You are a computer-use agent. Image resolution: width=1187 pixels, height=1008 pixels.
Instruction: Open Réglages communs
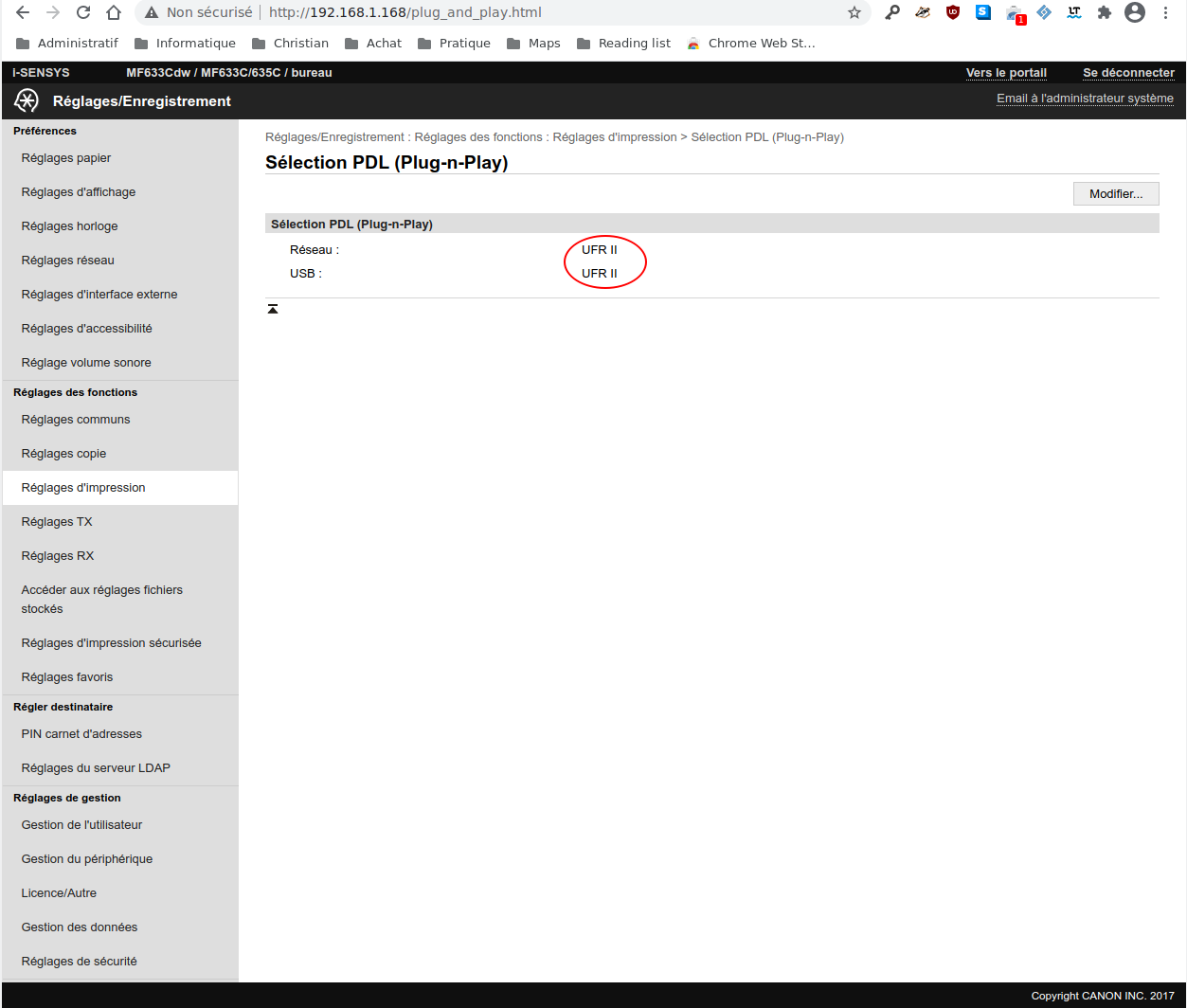(x=119, y=420)
